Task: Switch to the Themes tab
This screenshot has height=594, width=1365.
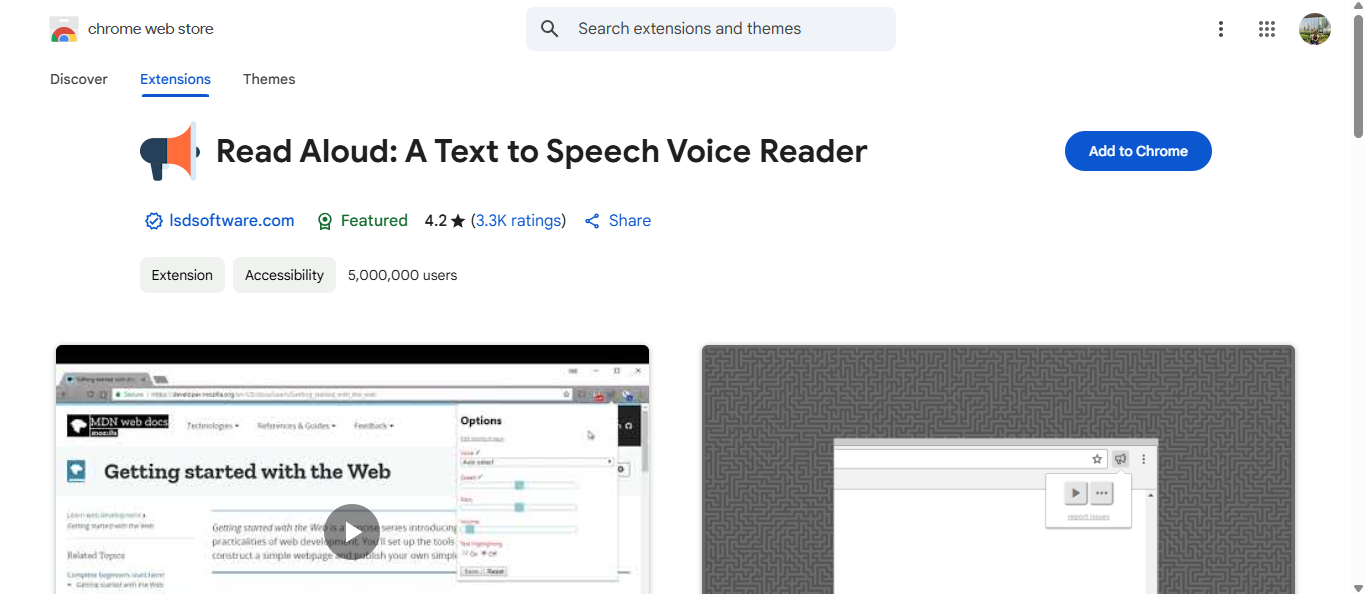Action: coord(269,79)
